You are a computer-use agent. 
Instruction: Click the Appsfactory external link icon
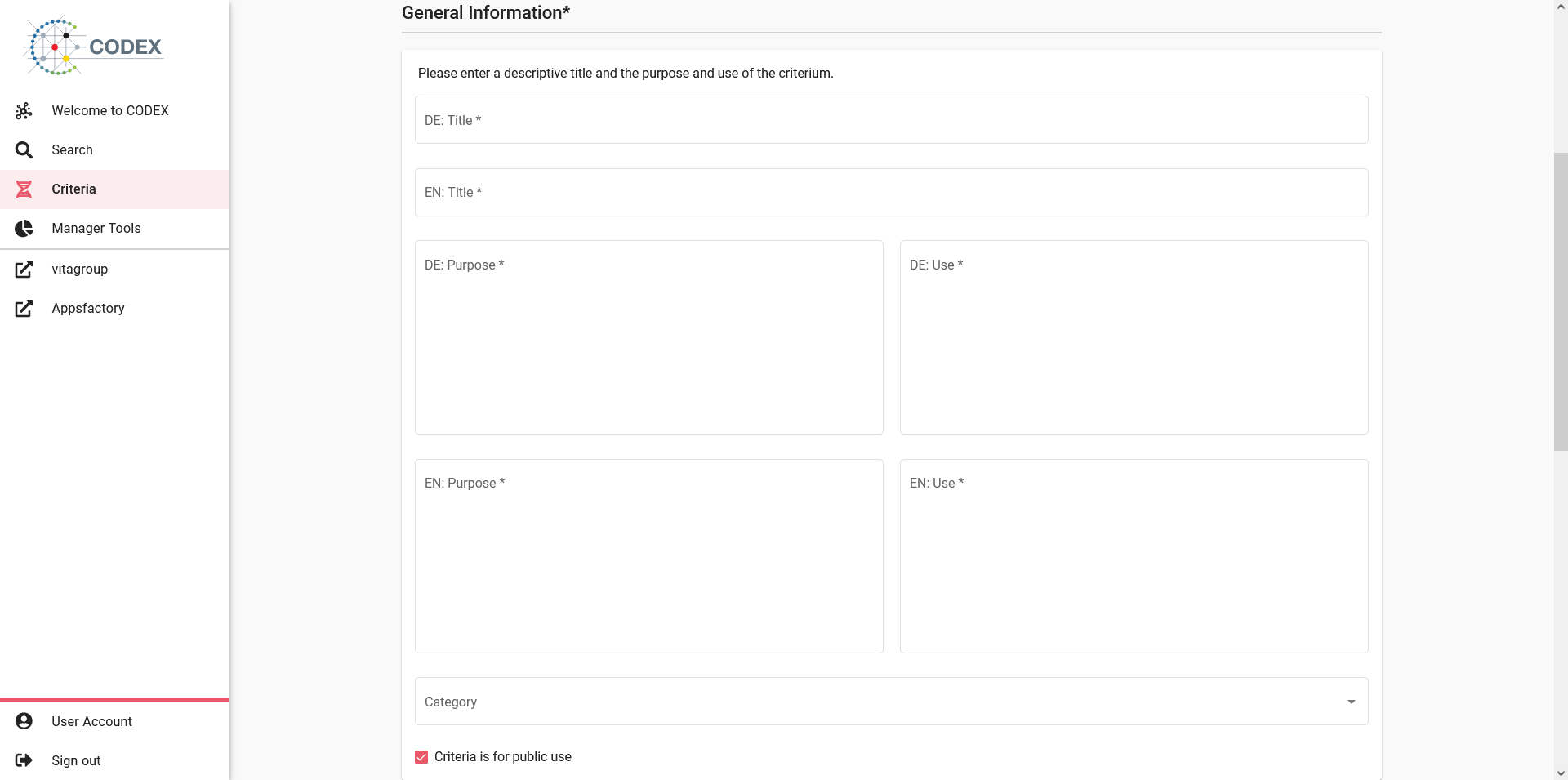pos(24,308)
